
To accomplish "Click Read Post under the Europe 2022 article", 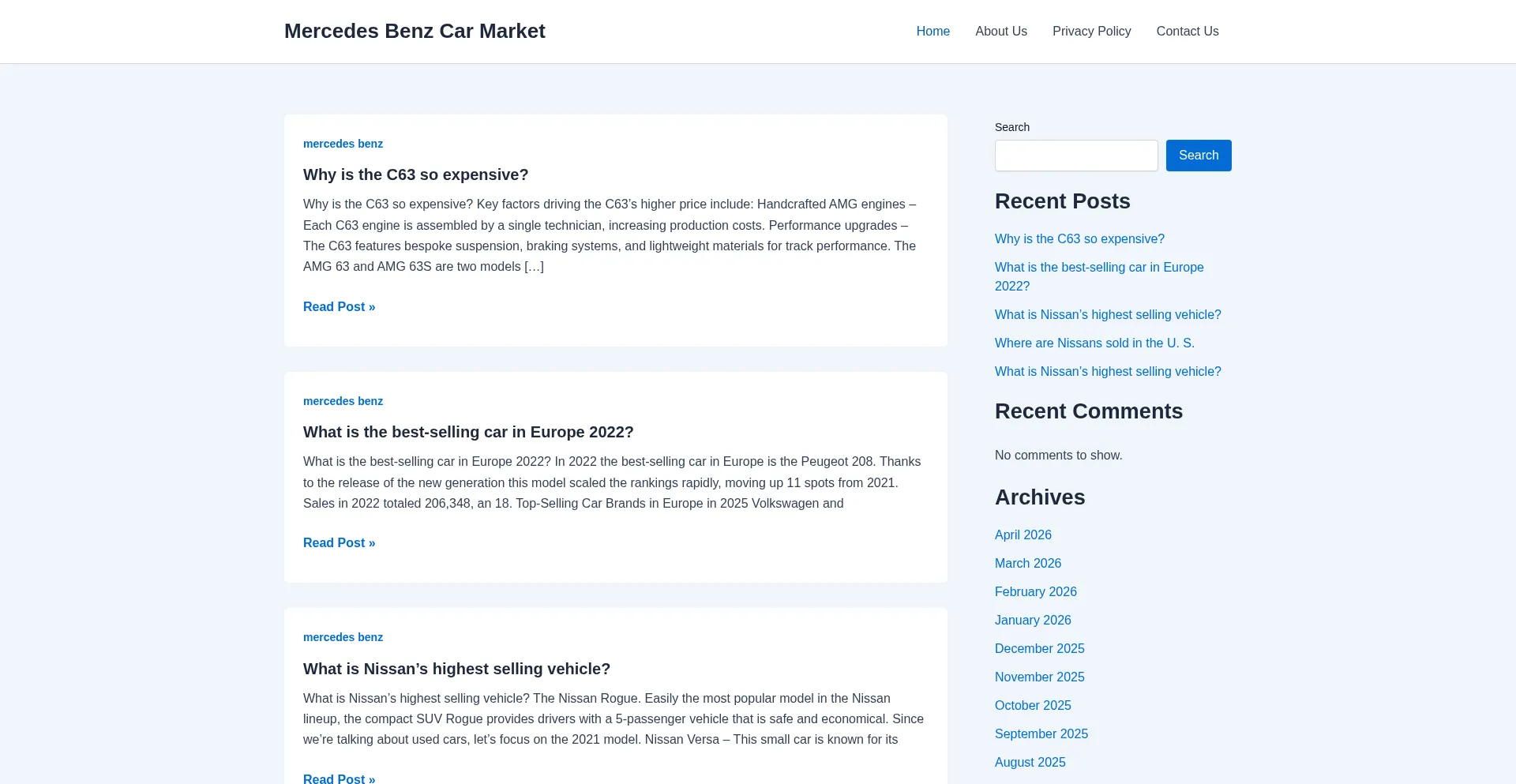I will pos(340,542).
